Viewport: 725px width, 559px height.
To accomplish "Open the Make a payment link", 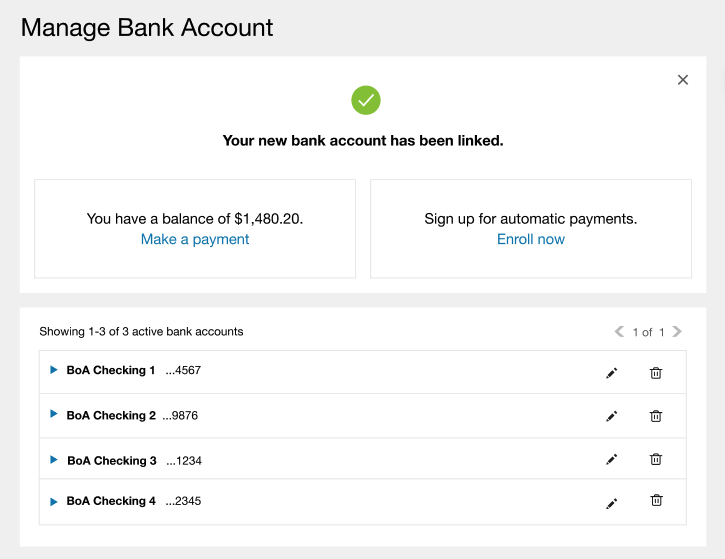I will point(195,239).
